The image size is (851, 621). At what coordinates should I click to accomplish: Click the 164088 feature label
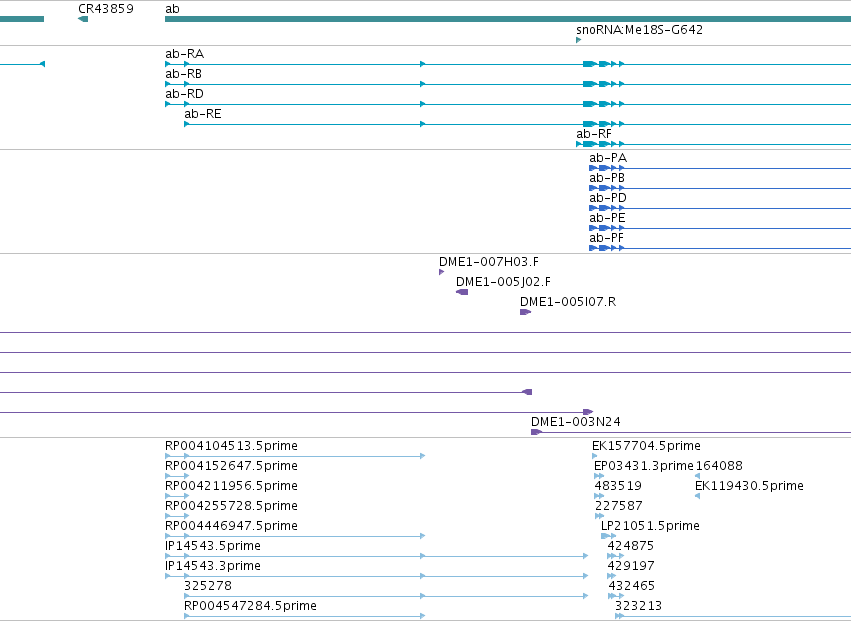tap(719, 466)
